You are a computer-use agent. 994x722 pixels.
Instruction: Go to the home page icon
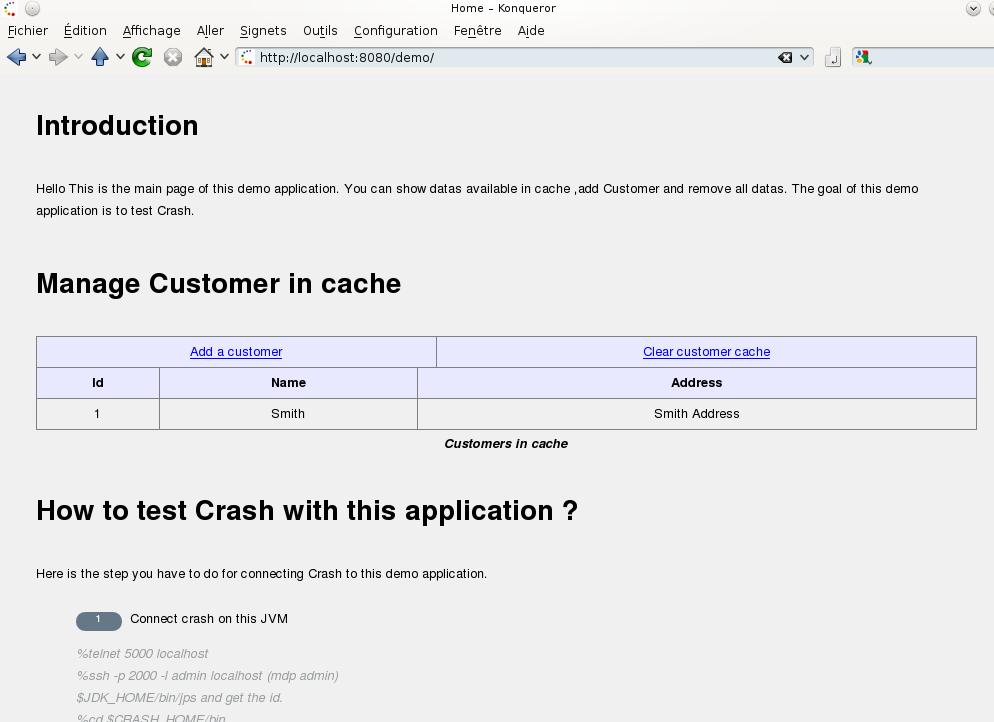pos(203,57)
